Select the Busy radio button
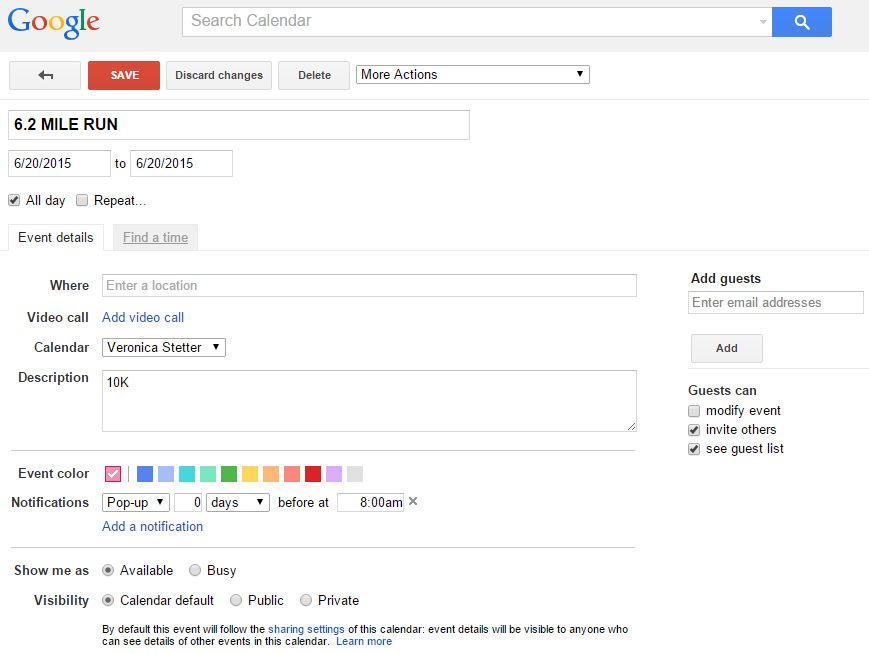This screenshot has height=654, width=869. [195, 570]
